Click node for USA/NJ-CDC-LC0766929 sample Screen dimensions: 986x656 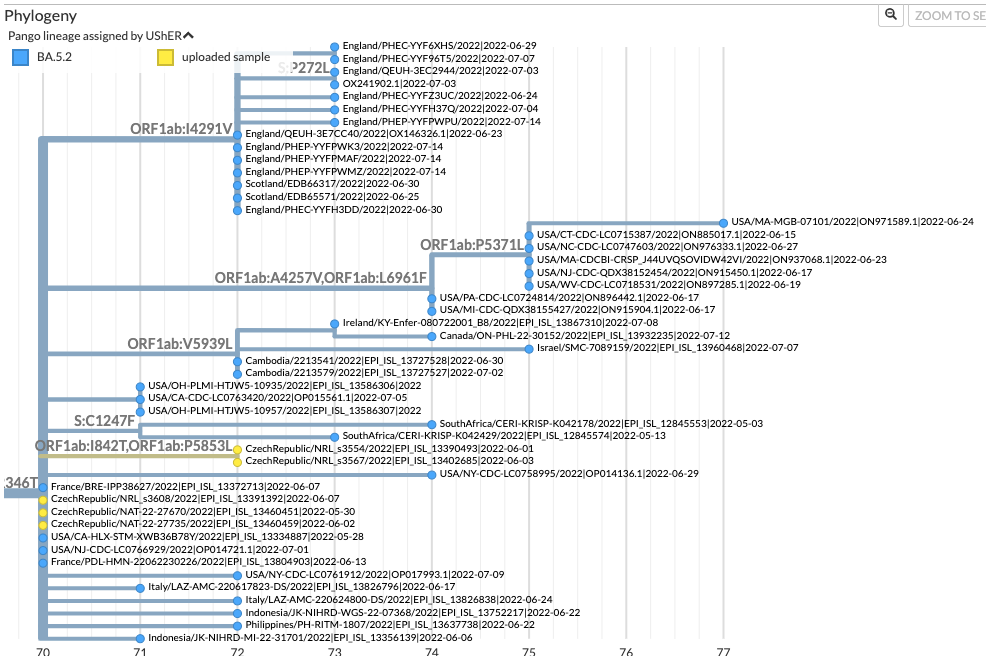[x=43, y=550]
